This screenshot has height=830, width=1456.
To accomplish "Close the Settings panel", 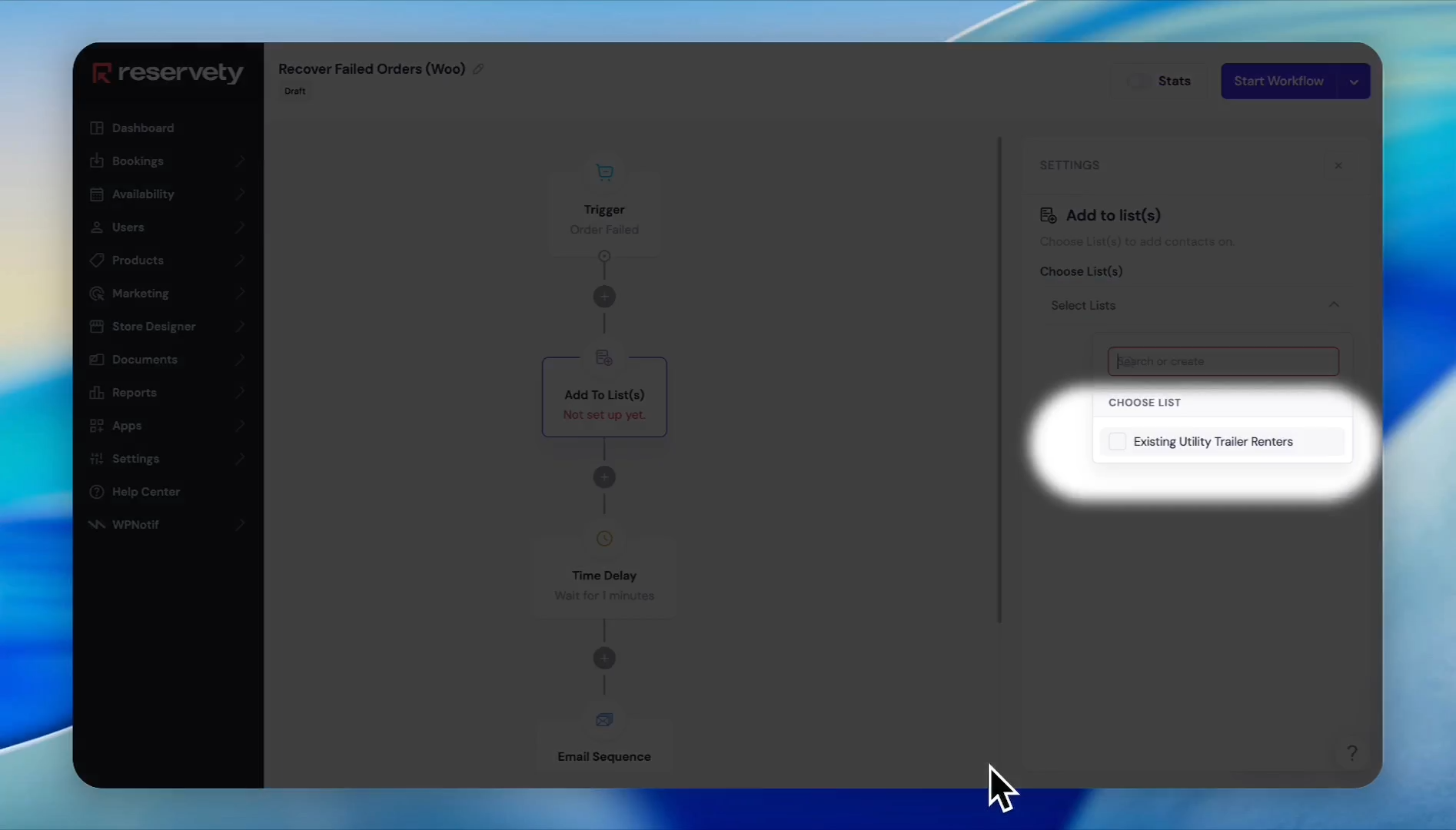I will tap(1338, 166).
